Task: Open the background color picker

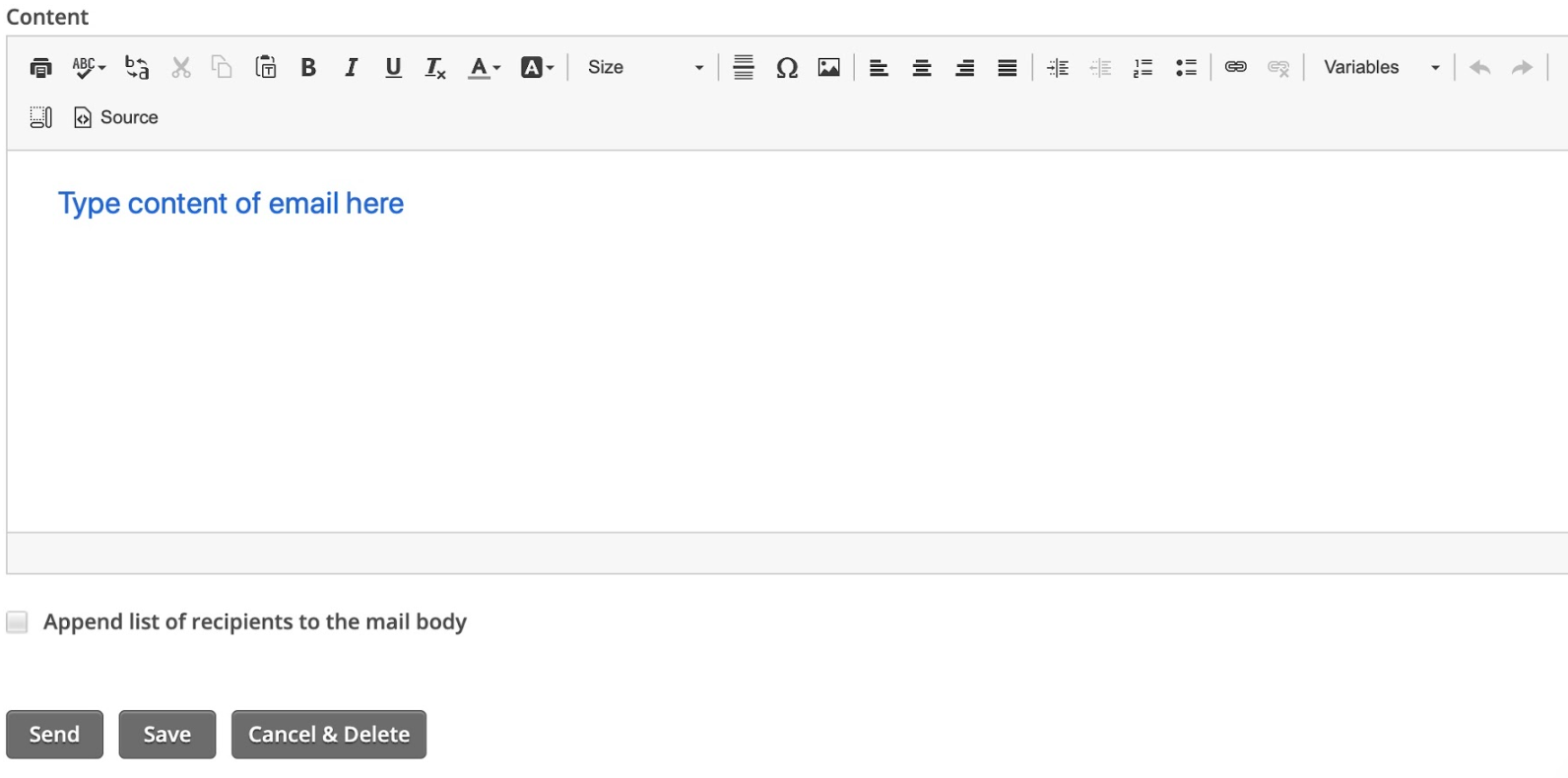Action: pos(537,67)
